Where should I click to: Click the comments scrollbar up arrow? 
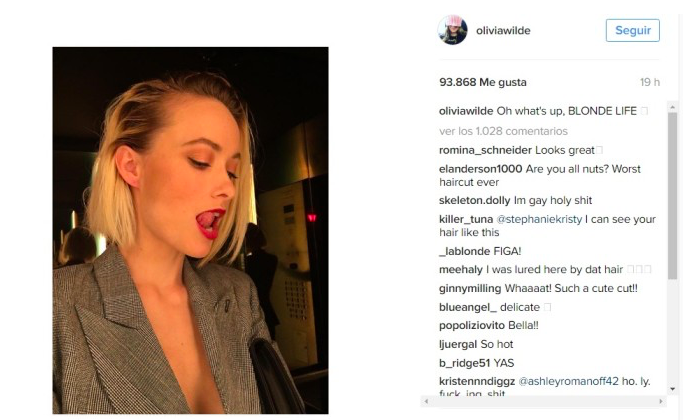672,107
